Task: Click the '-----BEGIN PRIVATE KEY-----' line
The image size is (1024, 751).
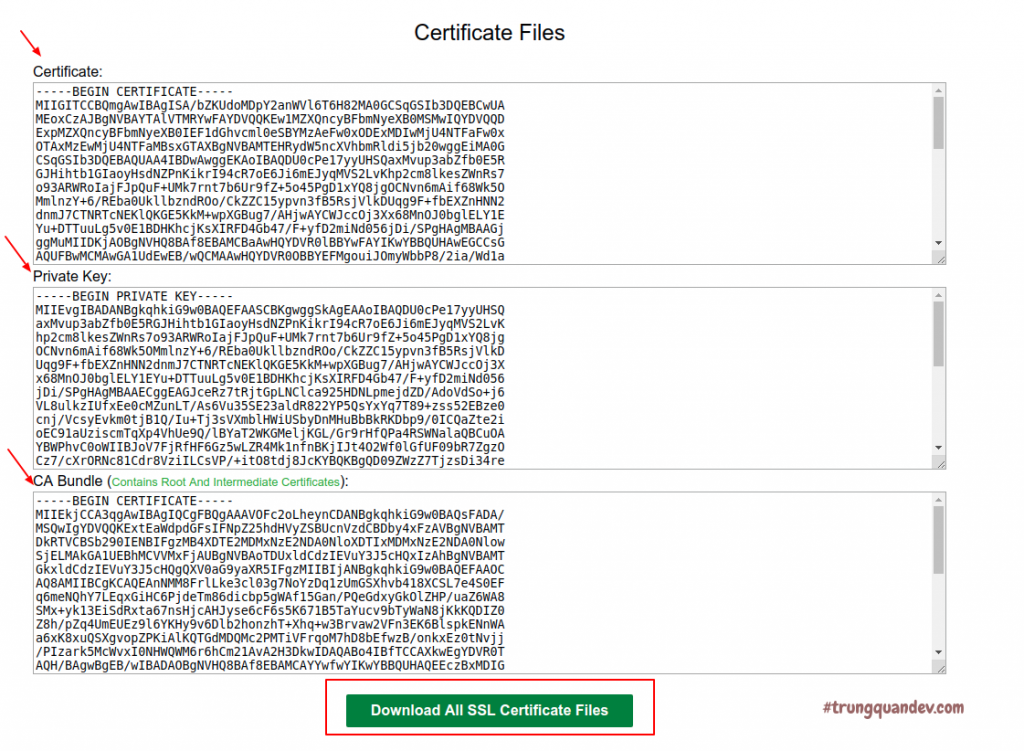Action: tap(134, 296)
